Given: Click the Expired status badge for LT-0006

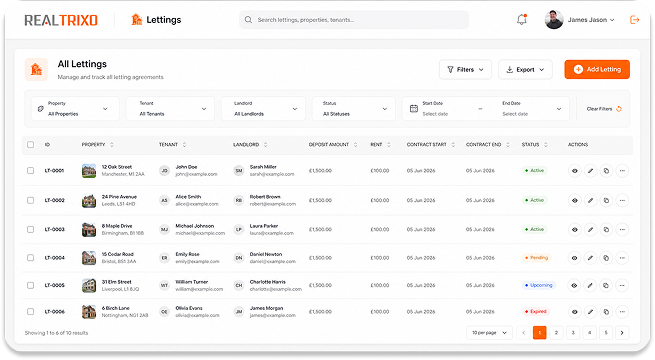Looking at the screenshot, I should tap(536, 312).
